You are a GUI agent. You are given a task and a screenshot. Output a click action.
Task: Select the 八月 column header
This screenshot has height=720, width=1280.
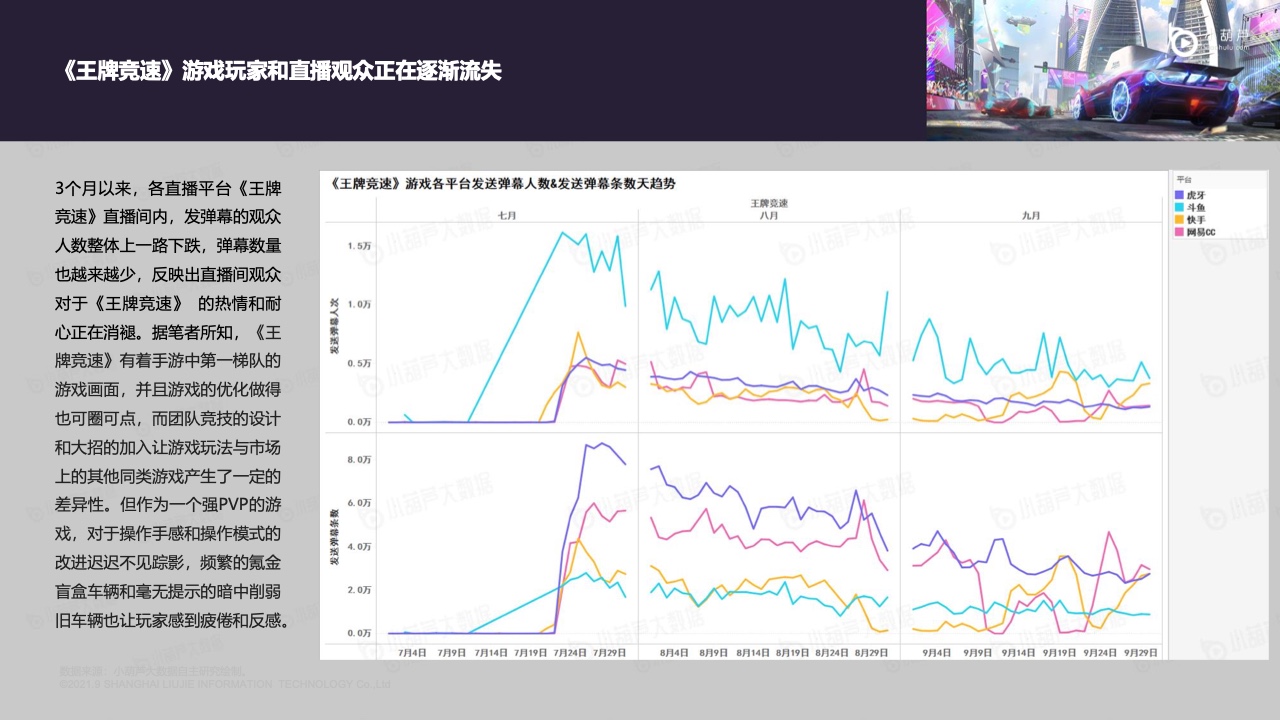(x=769, y=215)
